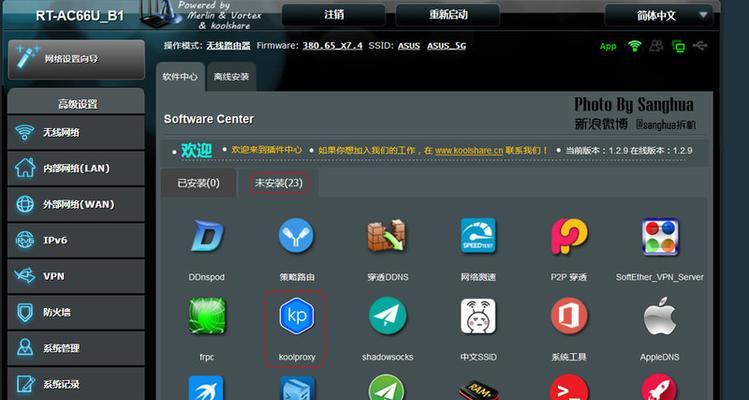Click the 380.65_X7.4 firmware link
The width and height of the screenshot is (749, 400).
[332, 46]
